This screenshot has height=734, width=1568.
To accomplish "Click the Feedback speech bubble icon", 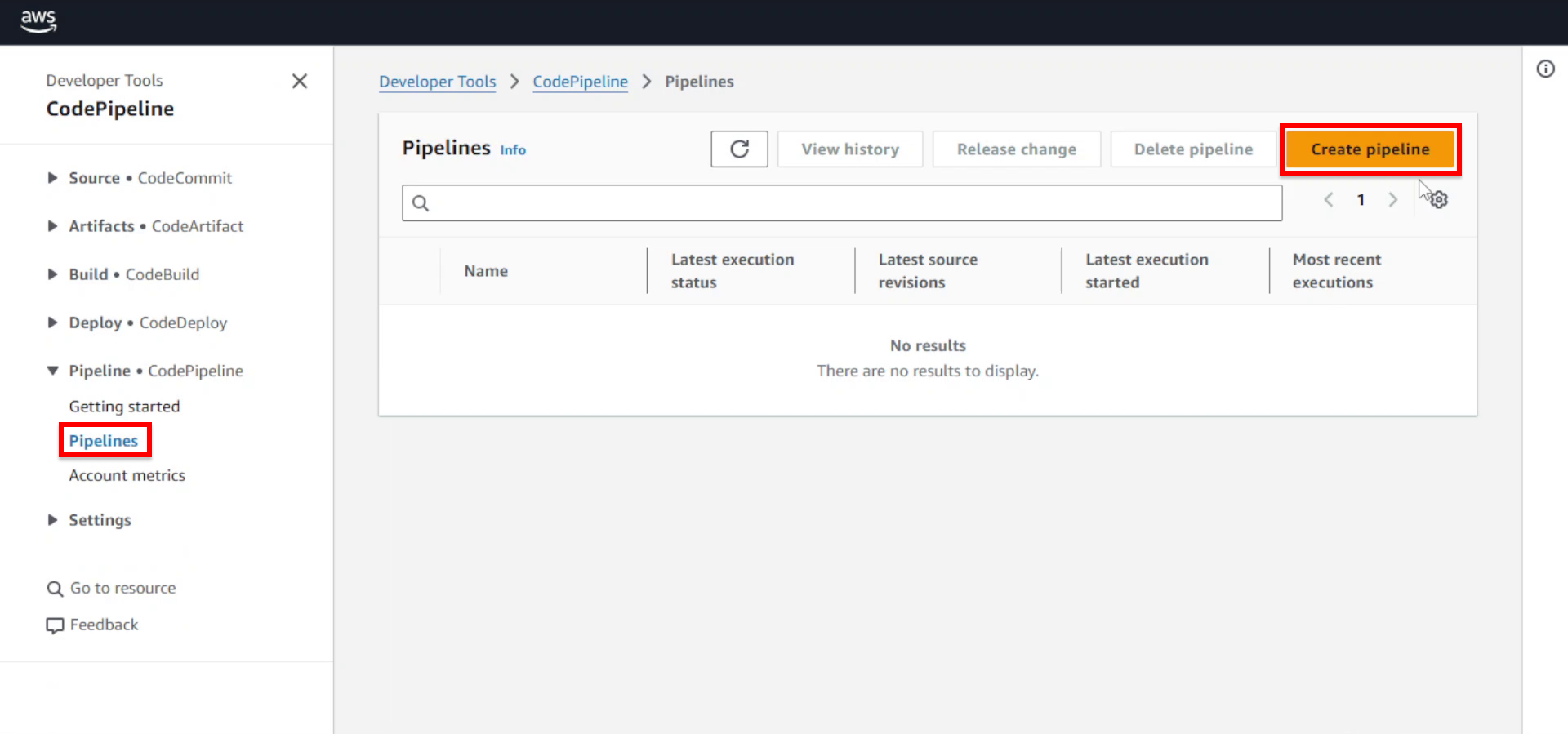I will tap(55, 625).
